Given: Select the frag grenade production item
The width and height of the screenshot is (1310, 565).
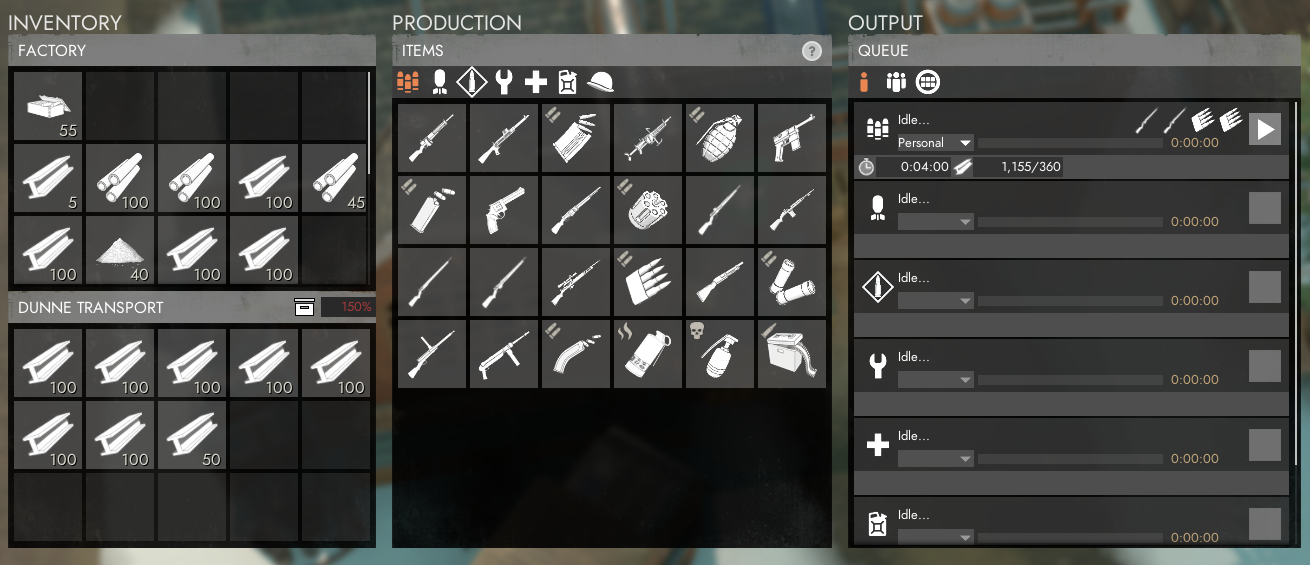Looking at the screenshot, I should click(720, 138).
